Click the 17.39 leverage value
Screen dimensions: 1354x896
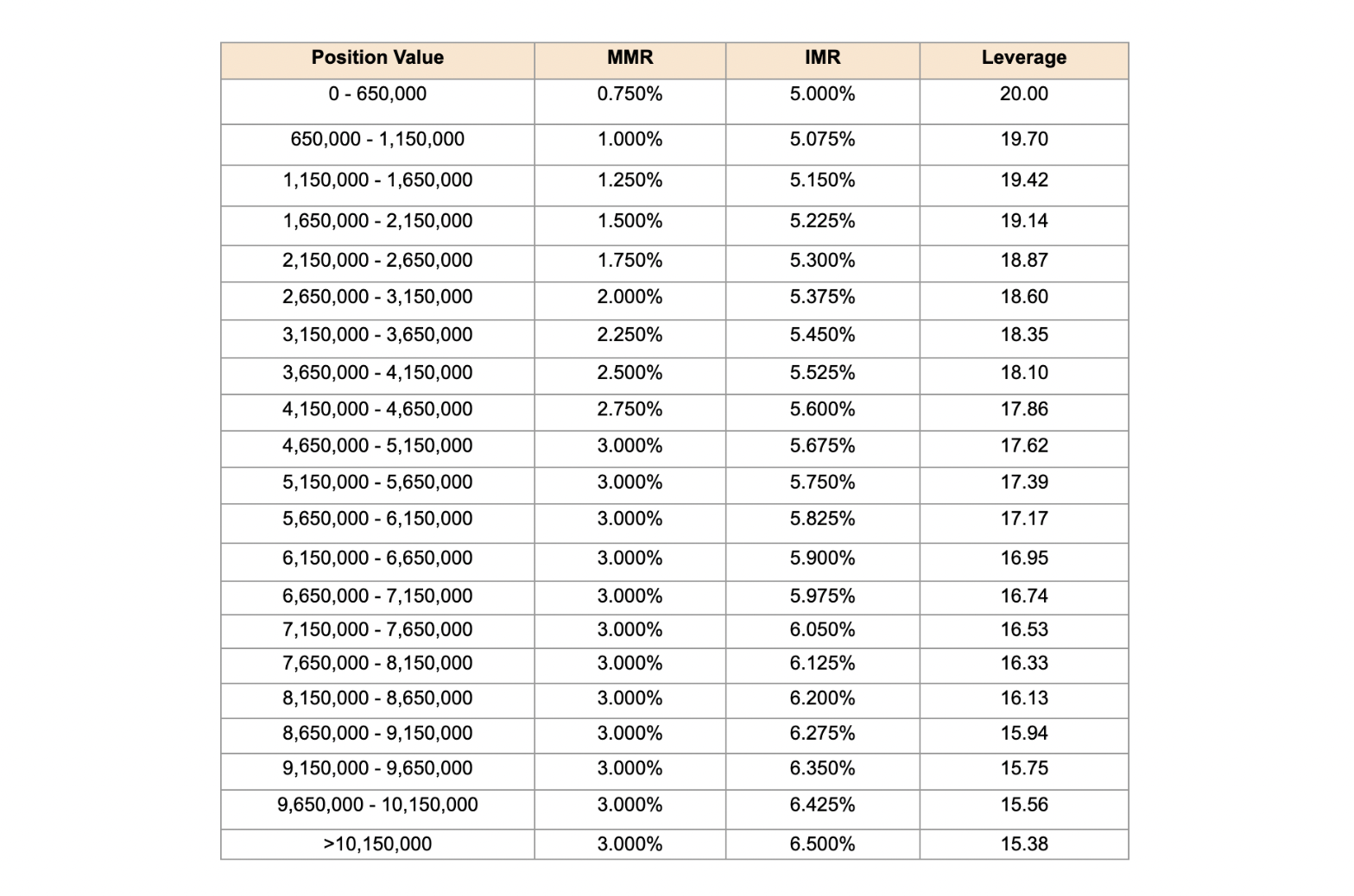point(1023,483)
